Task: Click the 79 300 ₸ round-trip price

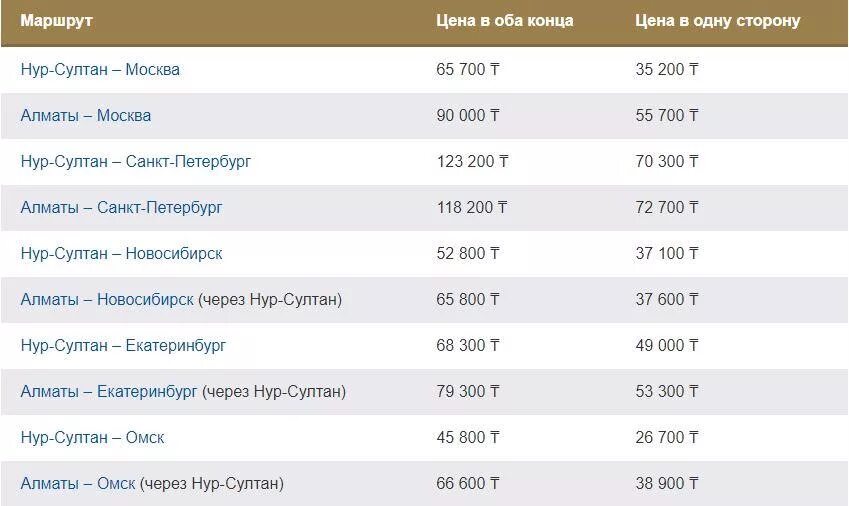Action: (468, 391)
